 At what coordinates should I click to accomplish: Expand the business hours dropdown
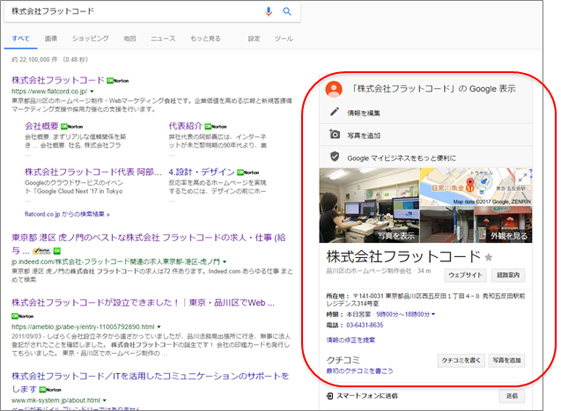[433, 314]
